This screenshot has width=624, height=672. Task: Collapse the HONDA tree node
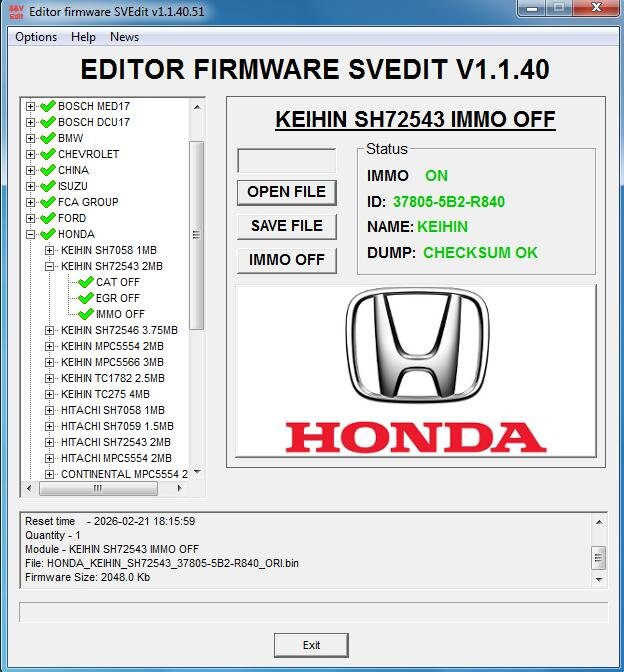coord(30,234)
